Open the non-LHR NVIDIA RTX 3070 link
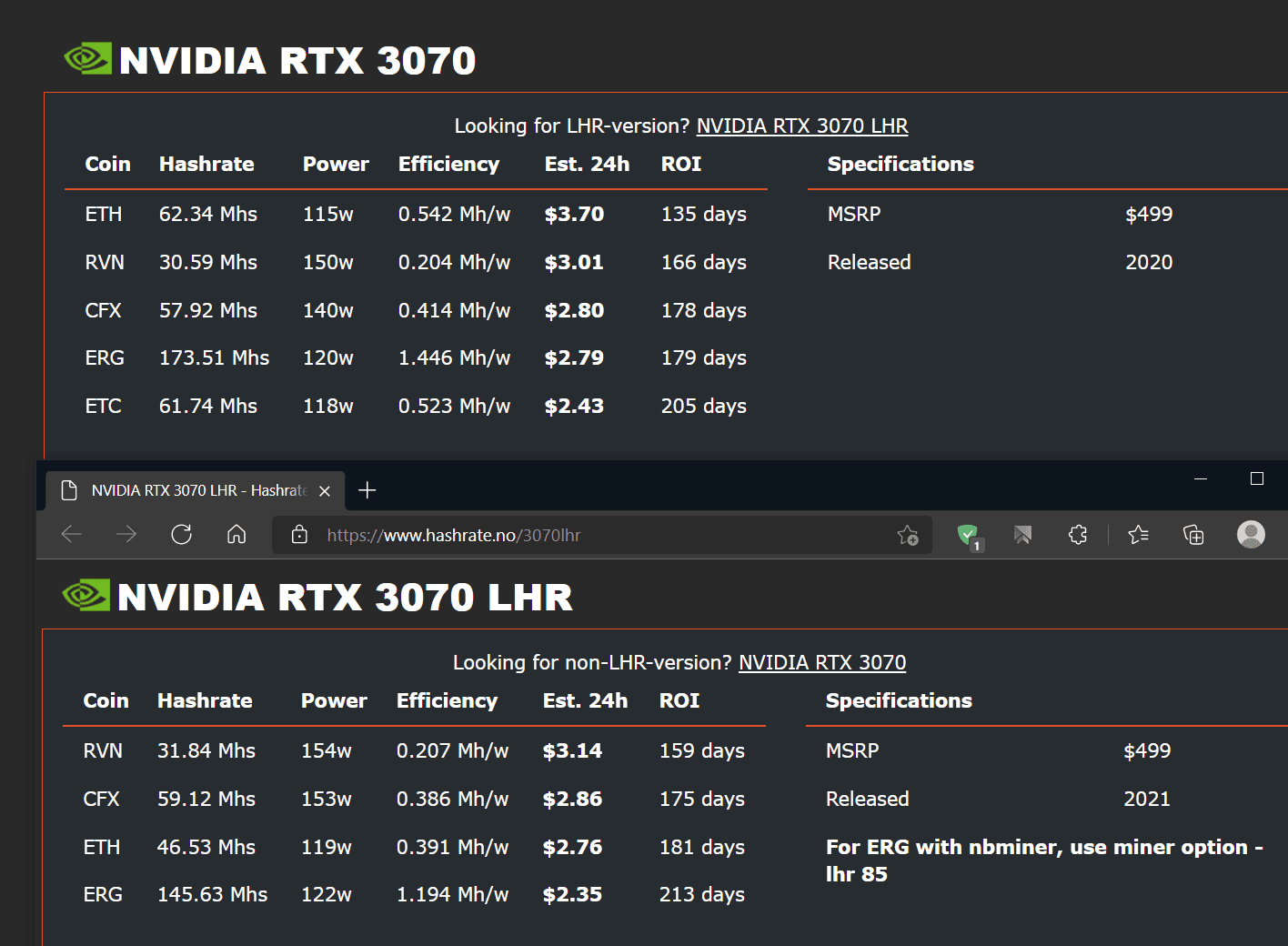Viewport: 1288px width, 946px height. (822, 662)
